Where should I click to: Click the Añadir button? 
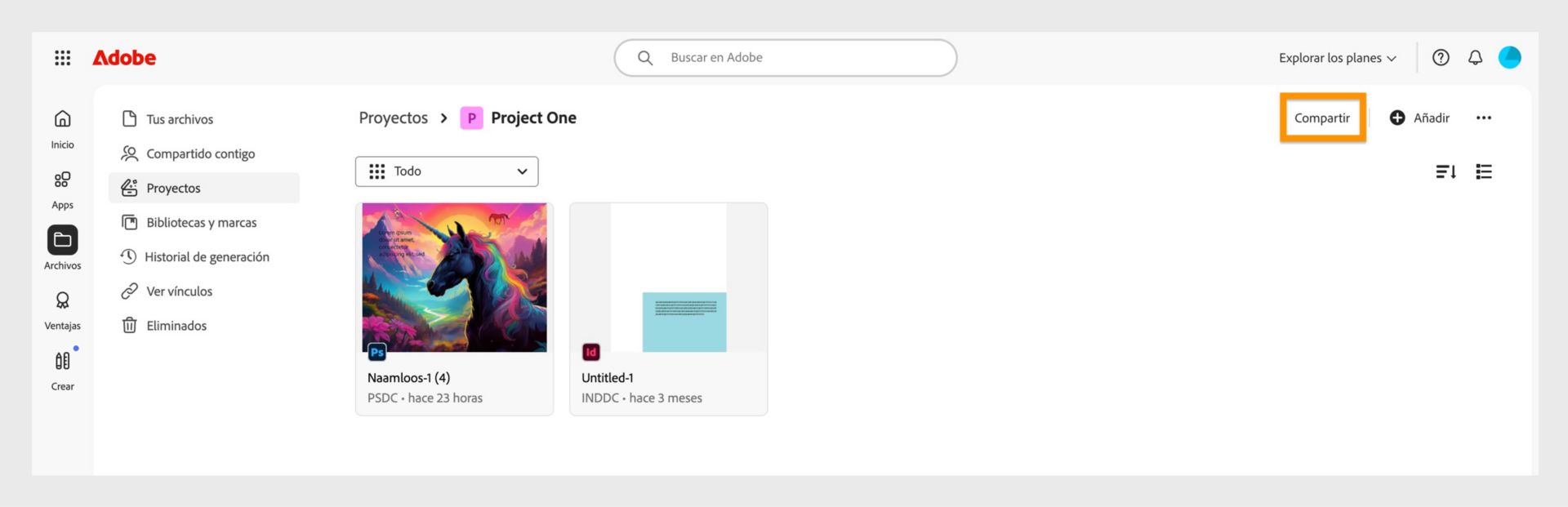[1419, 118]
